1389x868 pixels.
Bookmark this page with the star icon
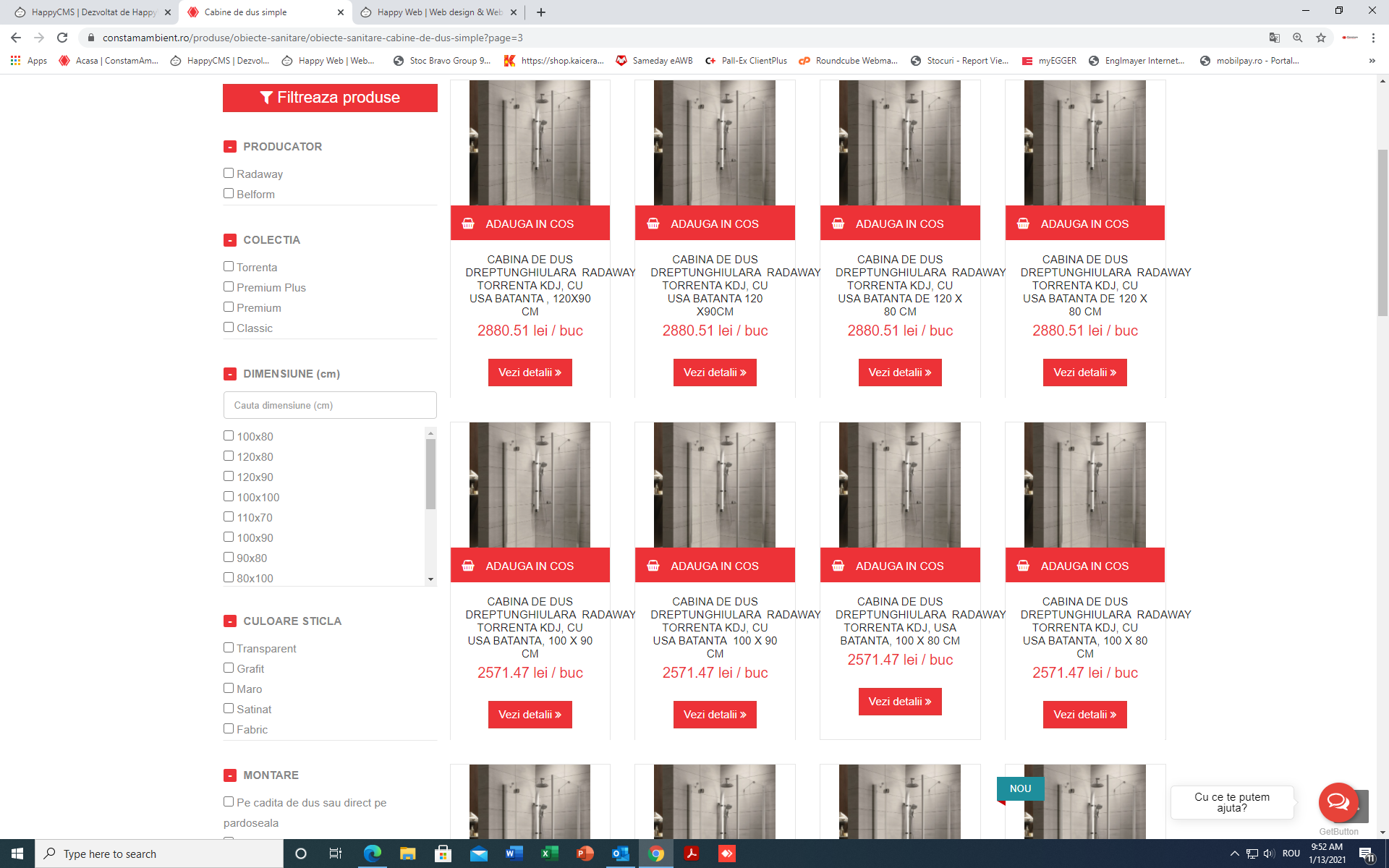(x=1321, y=38)
